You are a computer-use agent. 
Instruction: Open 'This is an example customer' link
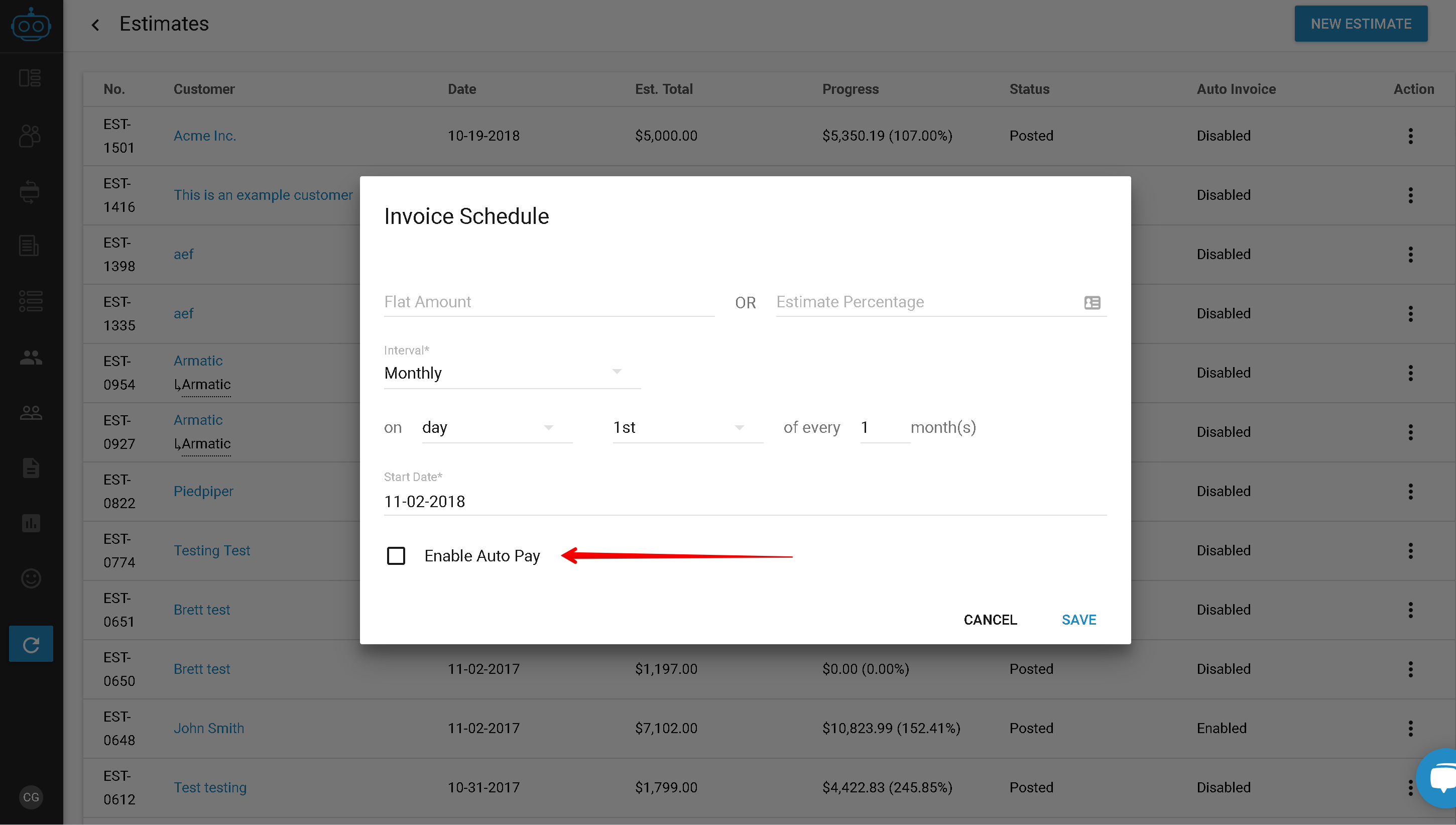tap(263, 195)
